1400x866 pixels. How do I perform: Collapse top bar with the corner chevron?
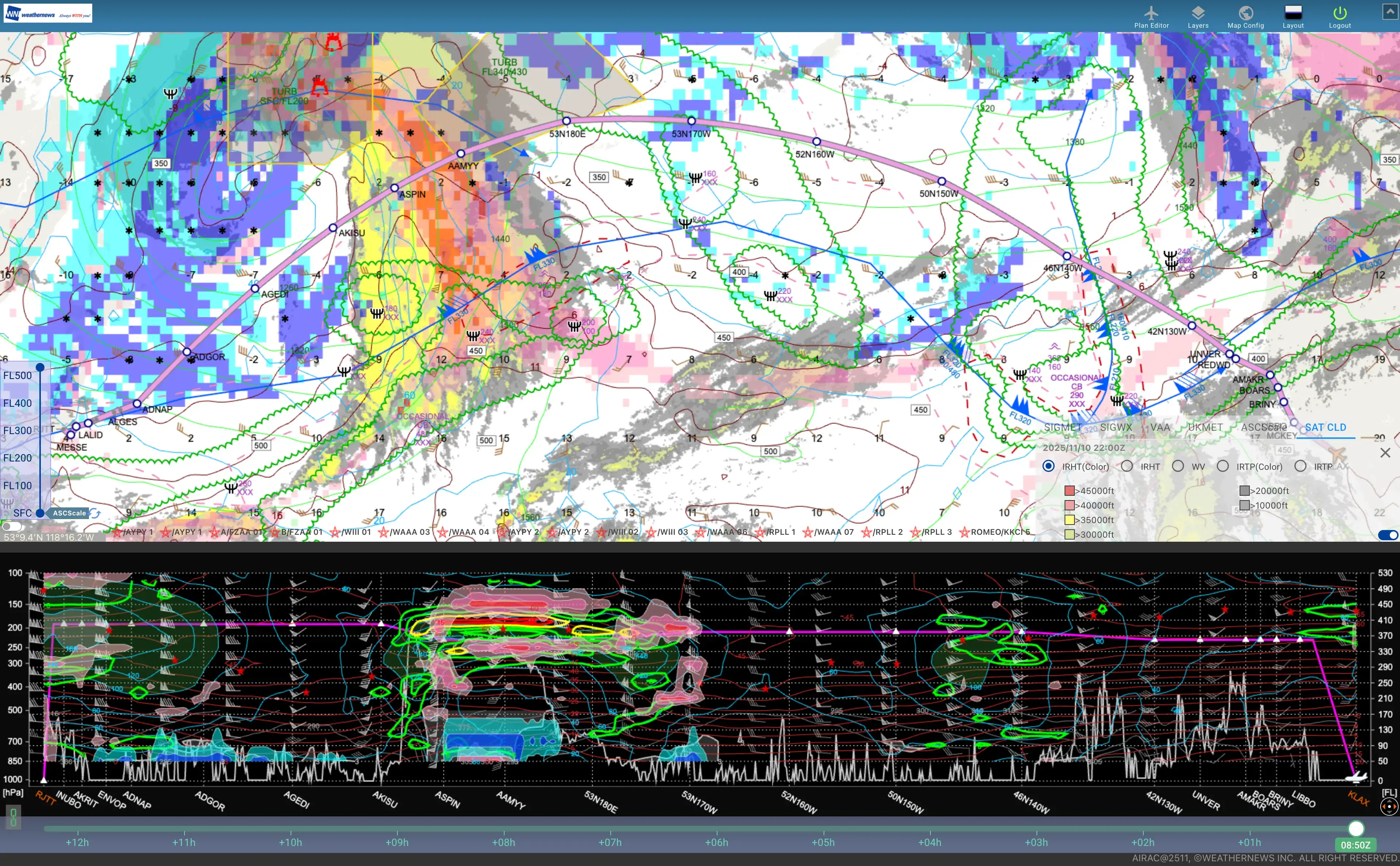1390,11
